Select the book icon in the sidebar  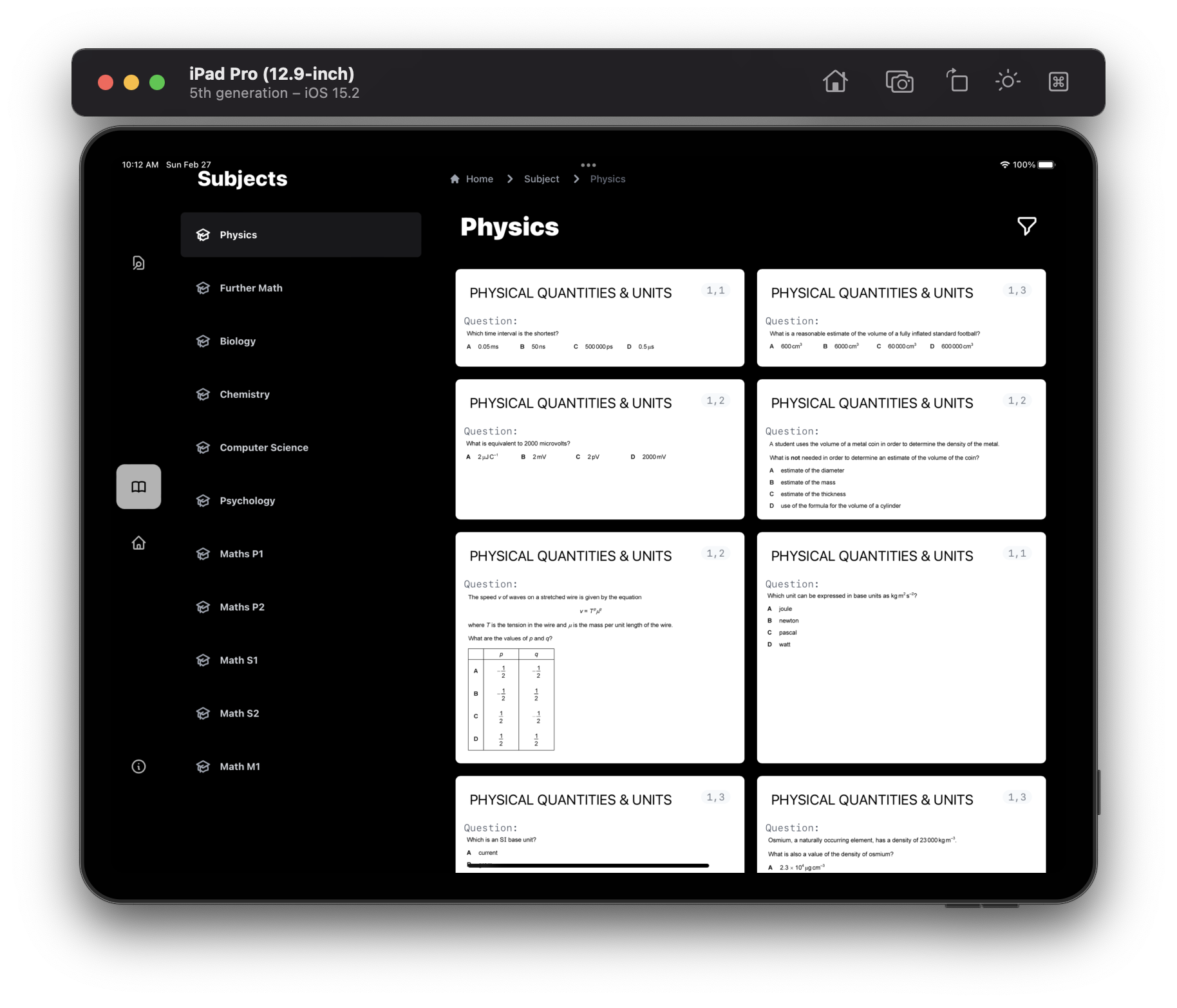pyautogui.click(x=138, y=487)
